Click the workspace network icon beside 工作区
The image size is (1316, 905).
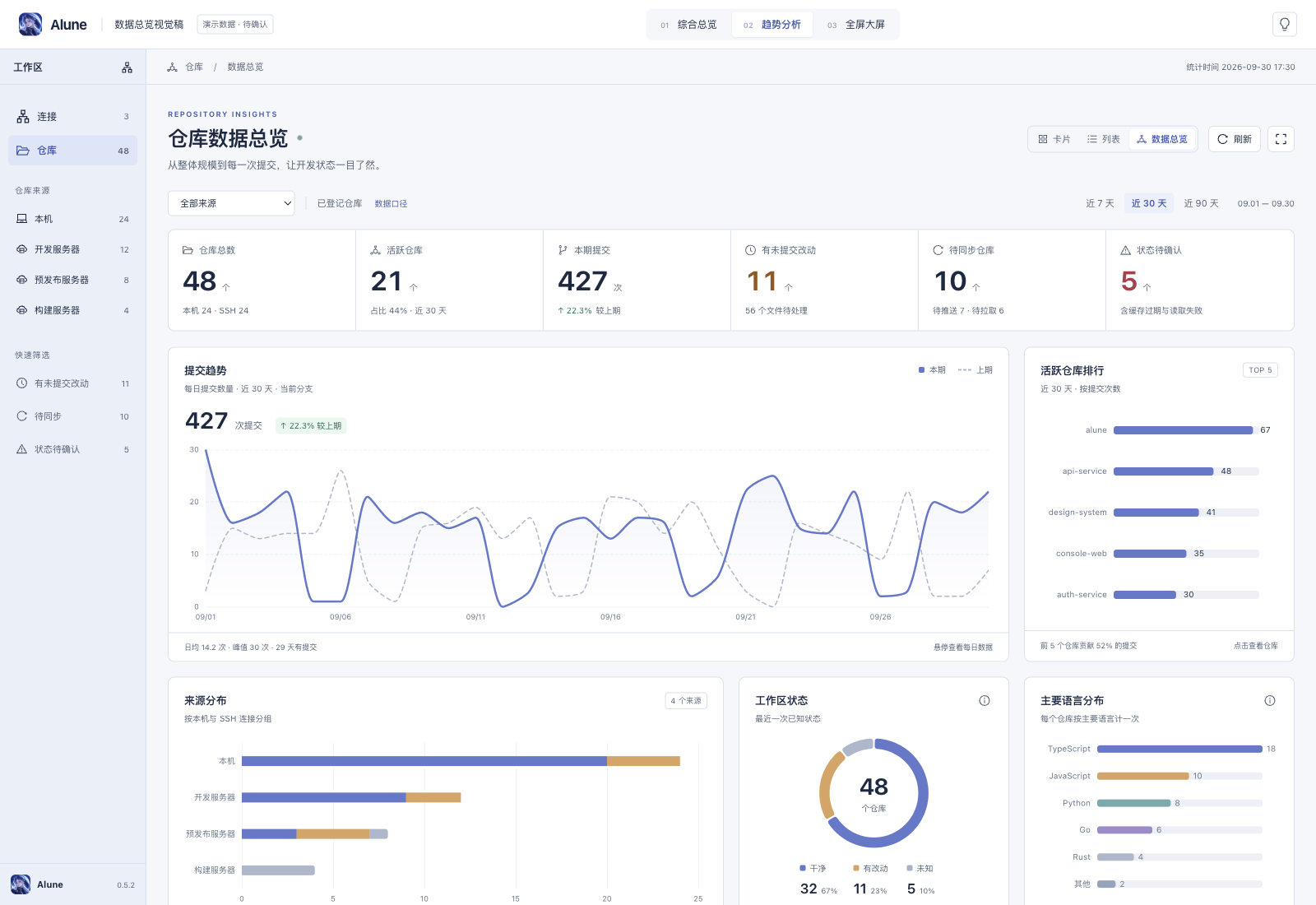tap(127, 67)
